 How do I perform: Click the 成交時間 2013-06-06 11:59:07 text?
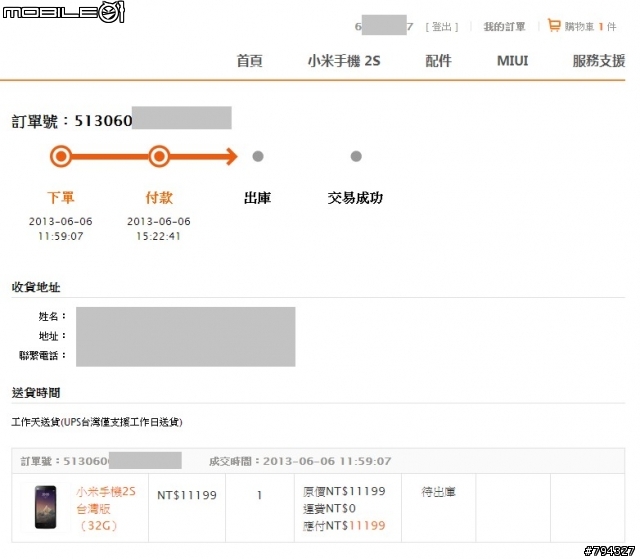[x=300, y=461]
